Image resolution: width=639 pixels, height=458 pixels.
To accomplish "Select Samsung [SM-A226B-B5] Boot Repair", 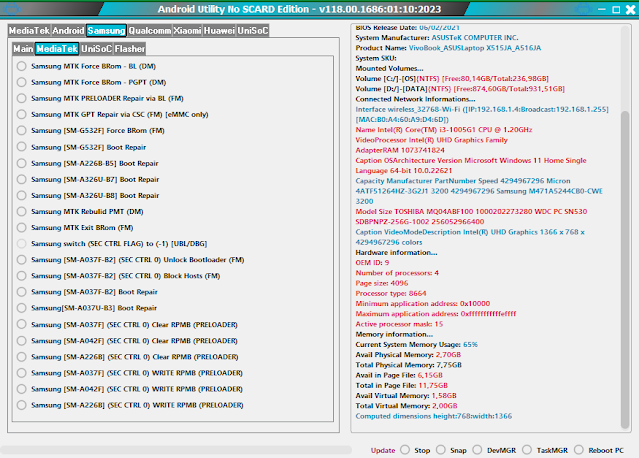I will tap(22, 163).
